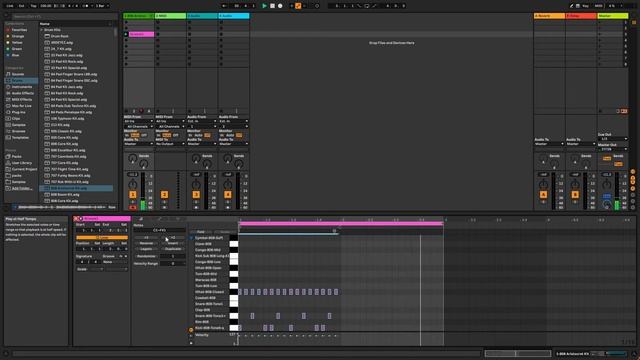The height and width of the screenshot is (360, 640).
Task: Open the 1 Bar quantization menu
Action: [102, 6]
